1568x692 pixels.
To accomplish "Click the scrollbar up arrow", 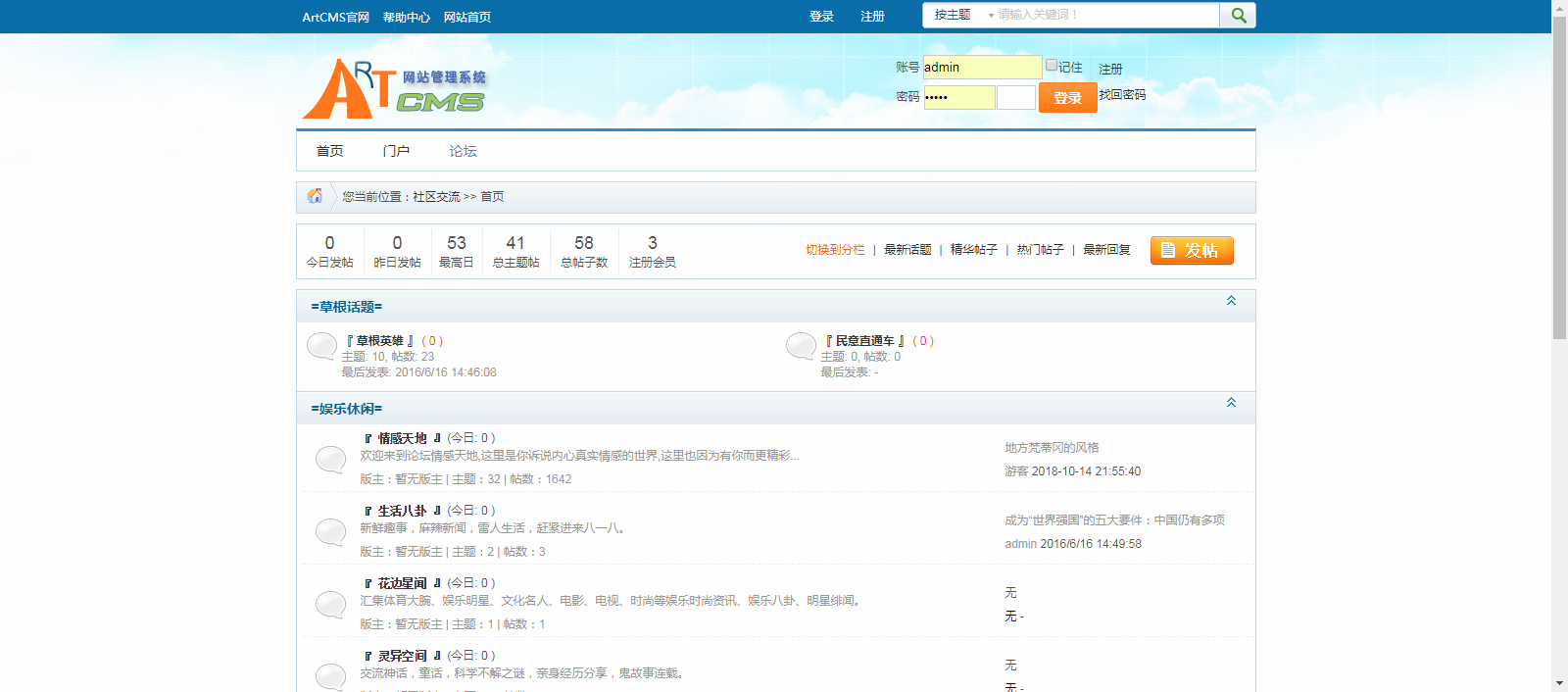I will pyautogui.click(x=1559, y=7).
